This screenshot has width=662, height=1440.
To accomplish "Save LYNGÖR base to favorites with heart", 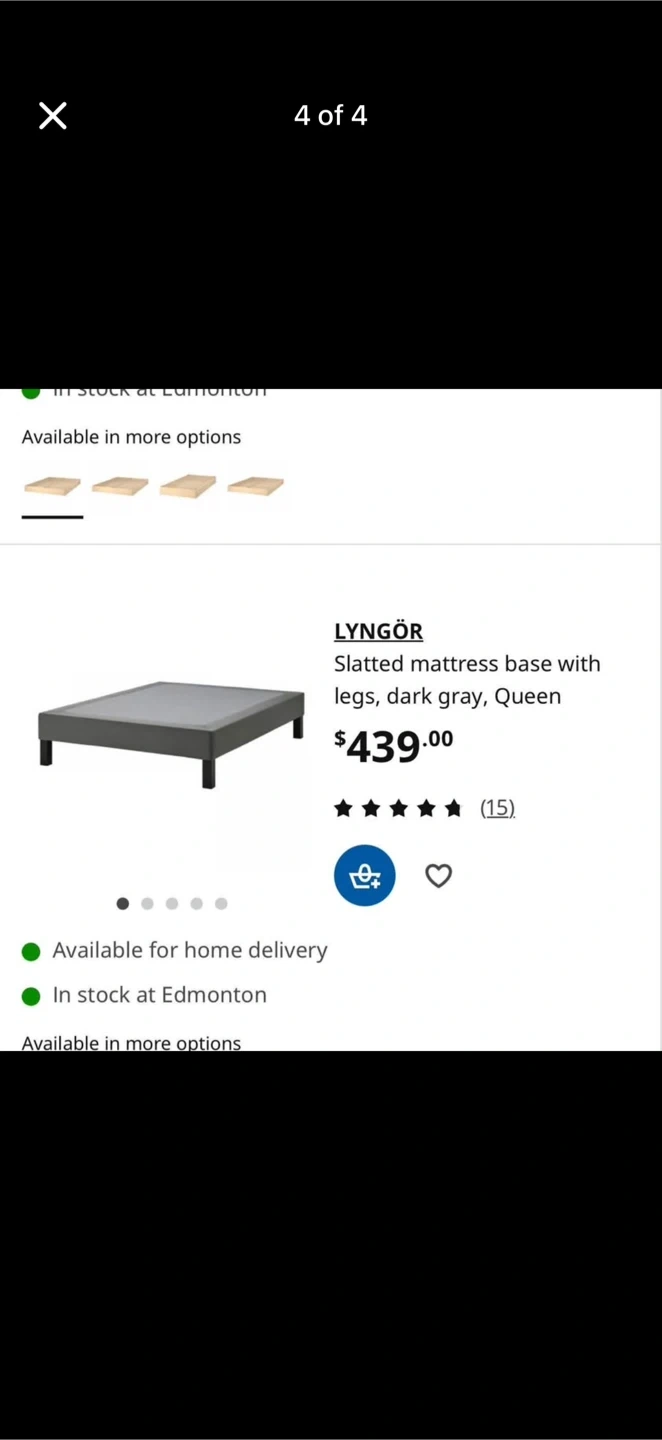I will tap(438, 876).
